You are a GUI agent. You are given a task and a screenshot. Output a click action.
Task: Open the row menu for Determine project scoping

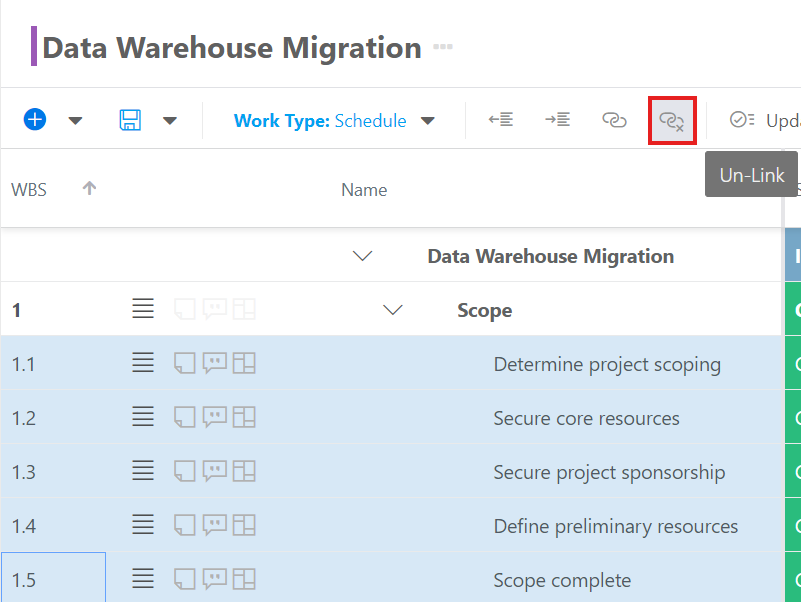point(143,363)
